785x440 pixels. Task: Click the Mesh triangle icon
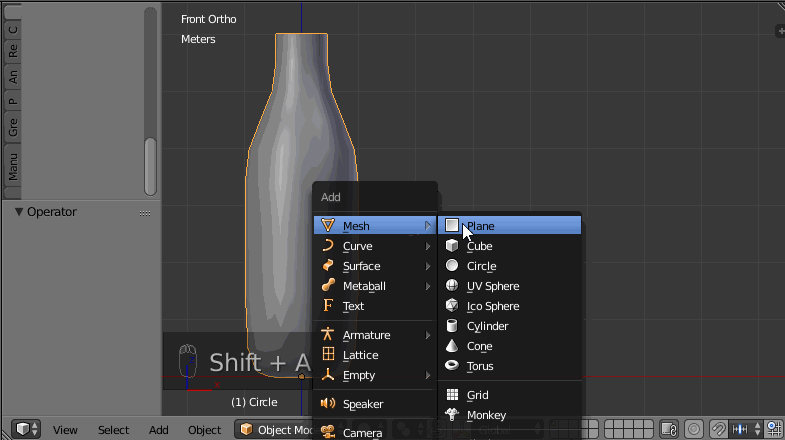pyautogui.click(x=328, y=225)
